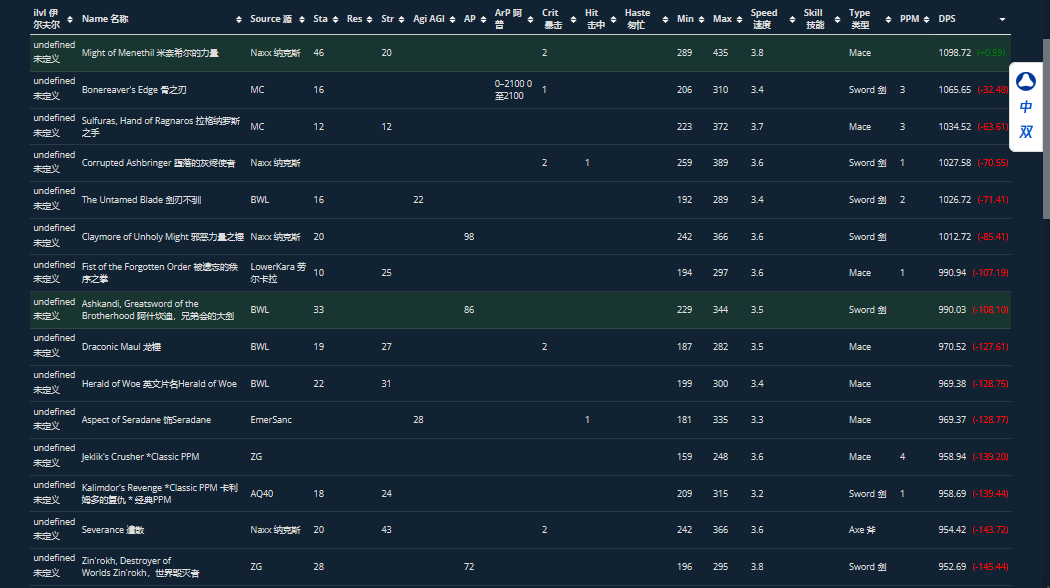
Task: Select Fist of the Forgotten Order name
Action: pos(160,273)
